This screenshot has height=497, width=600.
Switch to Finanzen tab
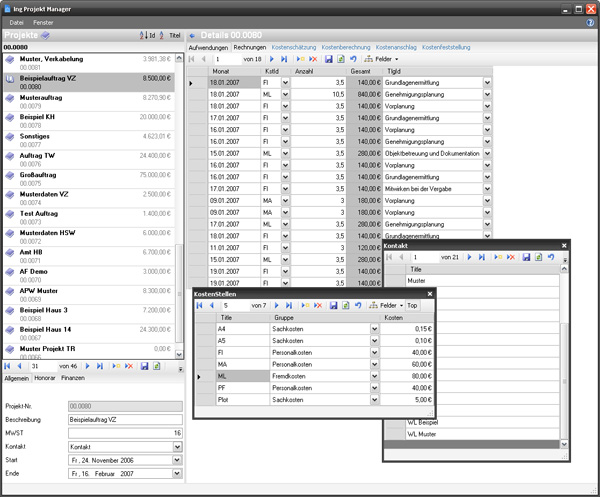tap(73, 378)
